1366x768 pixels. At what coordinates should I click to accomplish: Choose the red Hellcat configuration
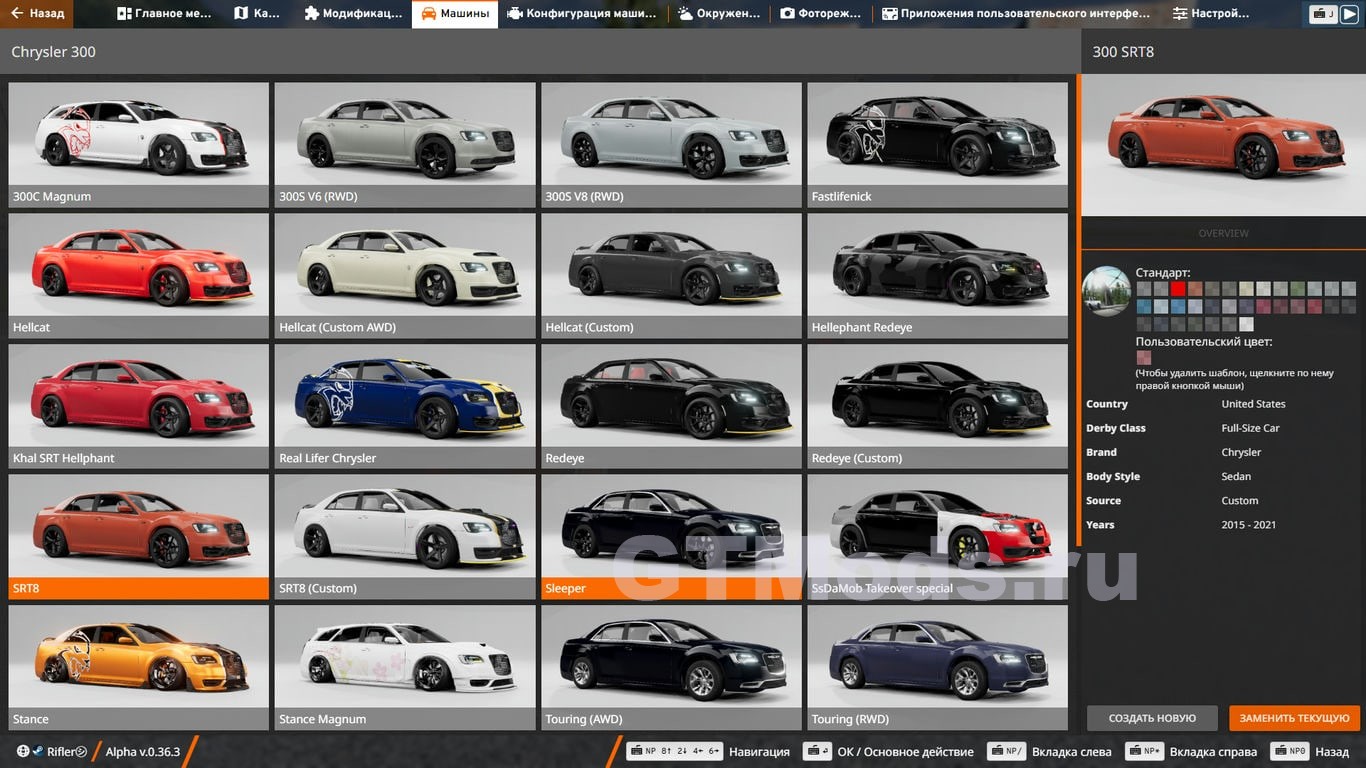tap(139, 275)
